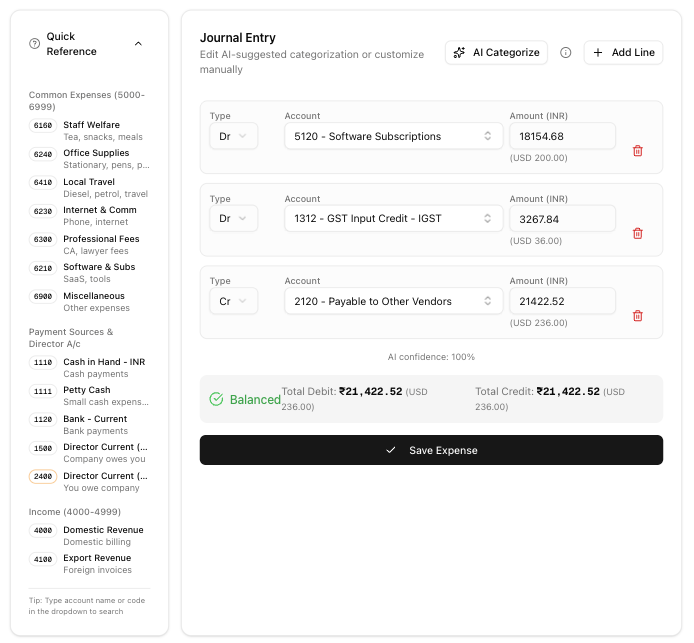
Task: Delete the GST Input Credit line
Action: (637, 233)
